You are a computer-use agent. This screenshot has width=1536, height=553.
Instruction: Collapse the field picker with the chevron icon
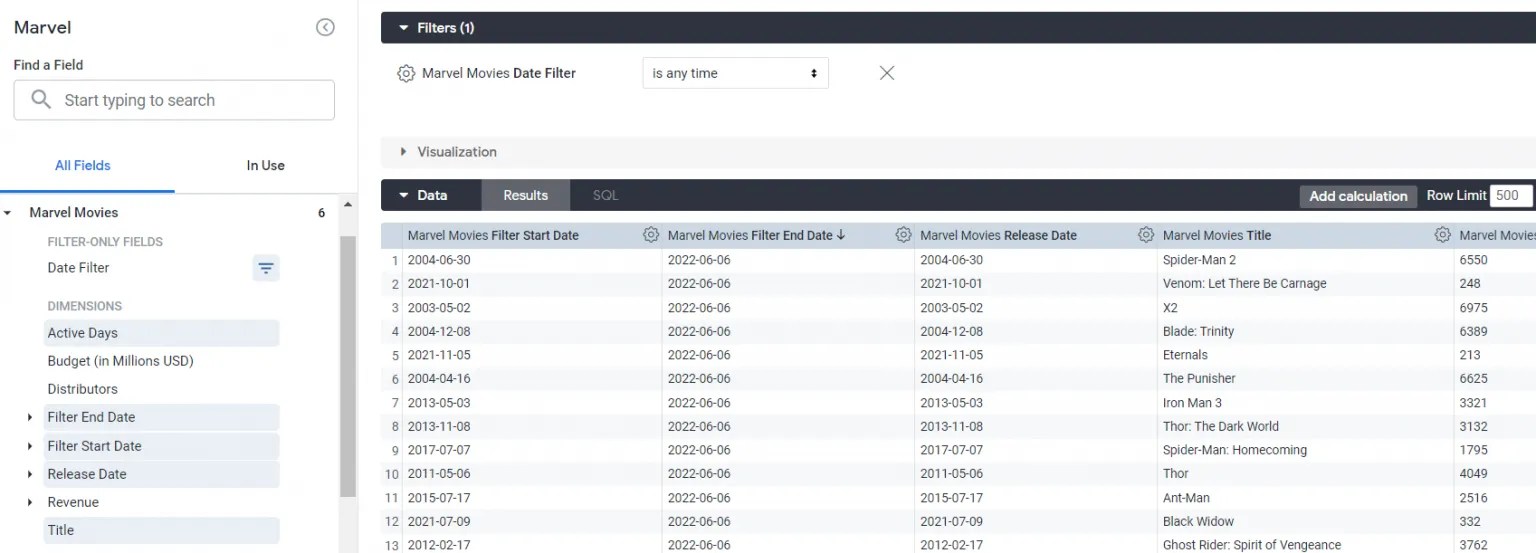coord(325,28)
